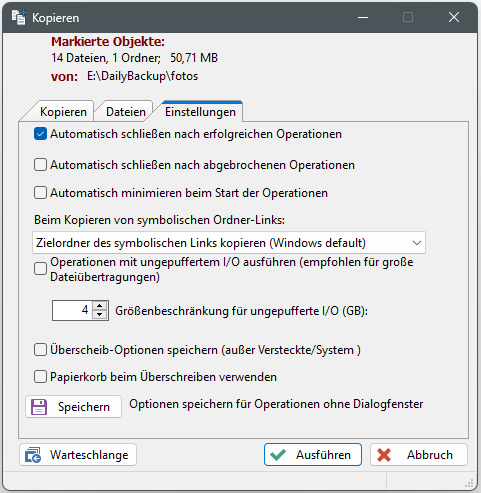
Task: Enable automatic minimize at operation start
Action: 40,193
